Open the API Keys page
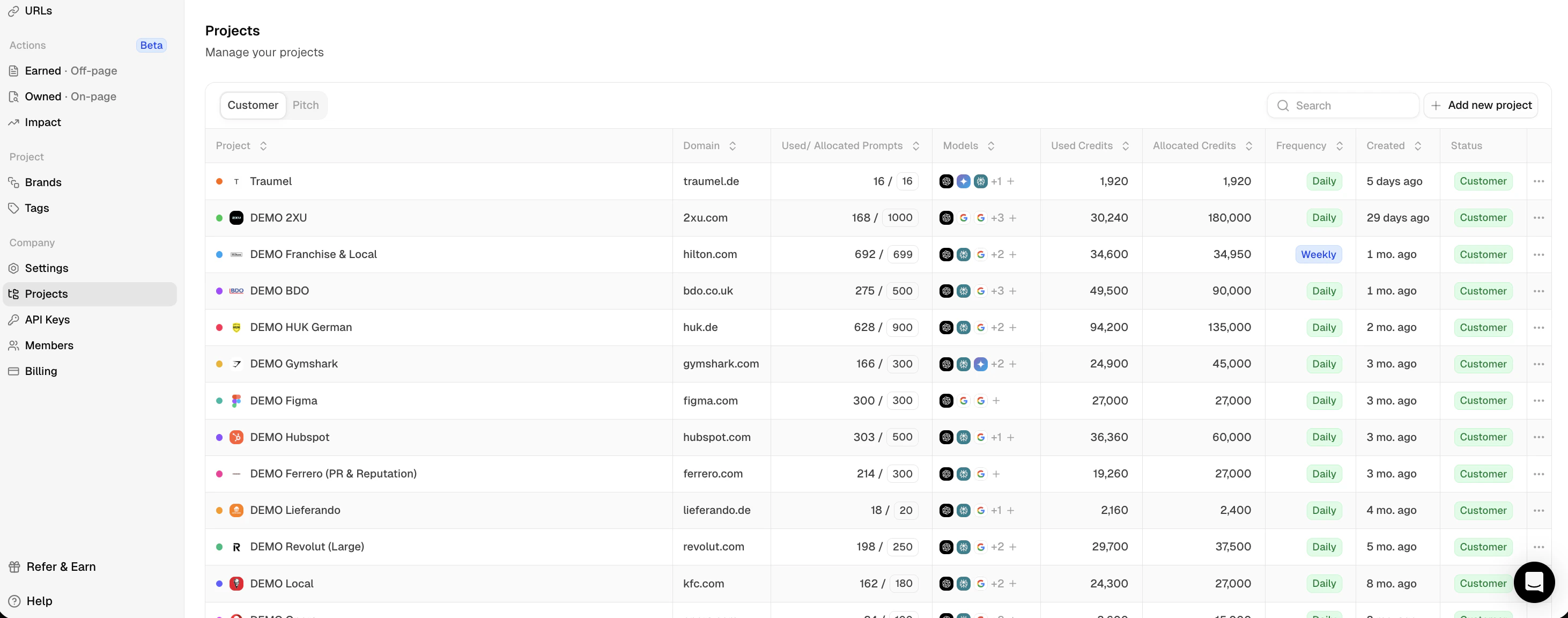Screen dimensions: 1568x618 47,320
